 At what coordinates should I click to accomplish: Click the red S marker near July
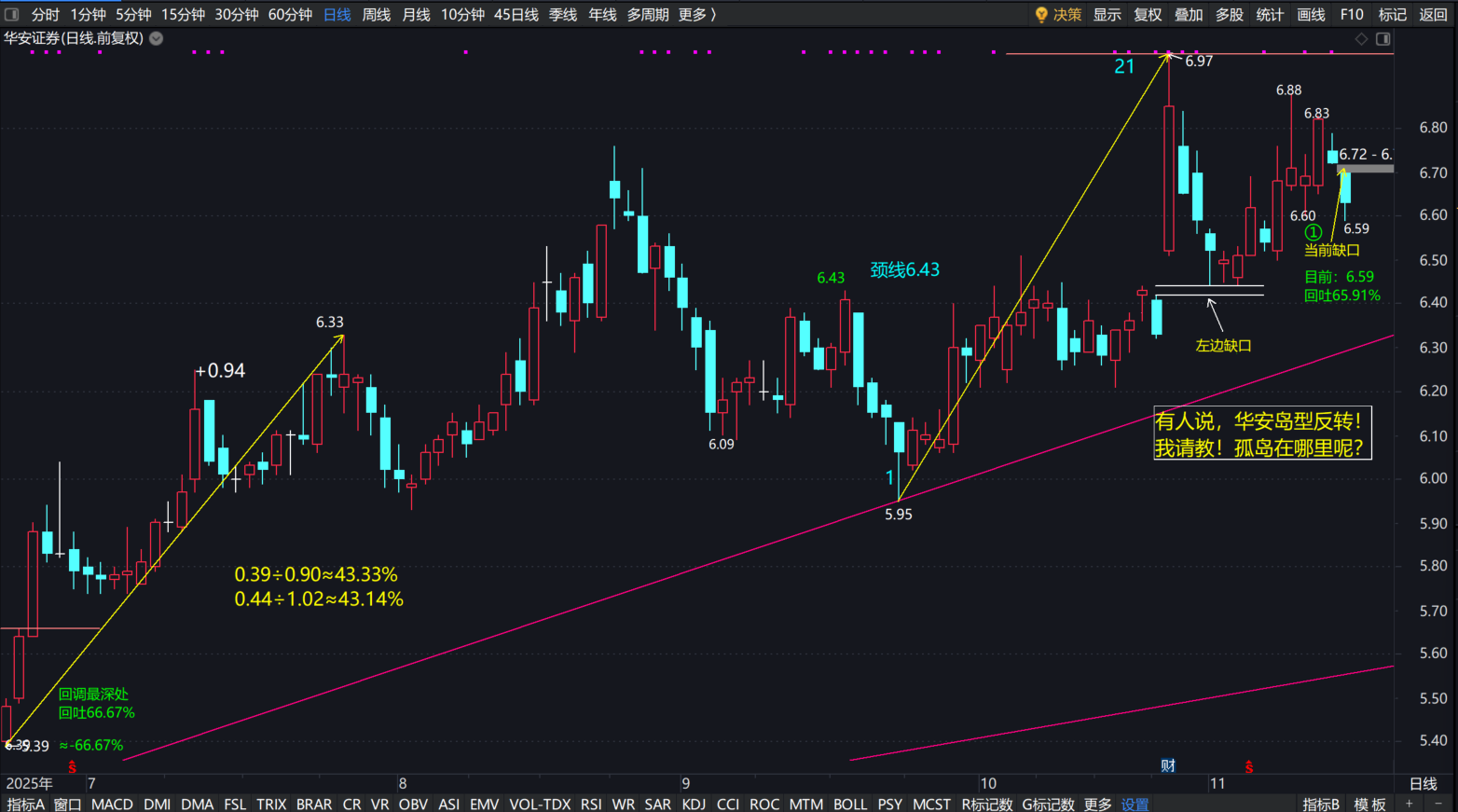[72, 766]
